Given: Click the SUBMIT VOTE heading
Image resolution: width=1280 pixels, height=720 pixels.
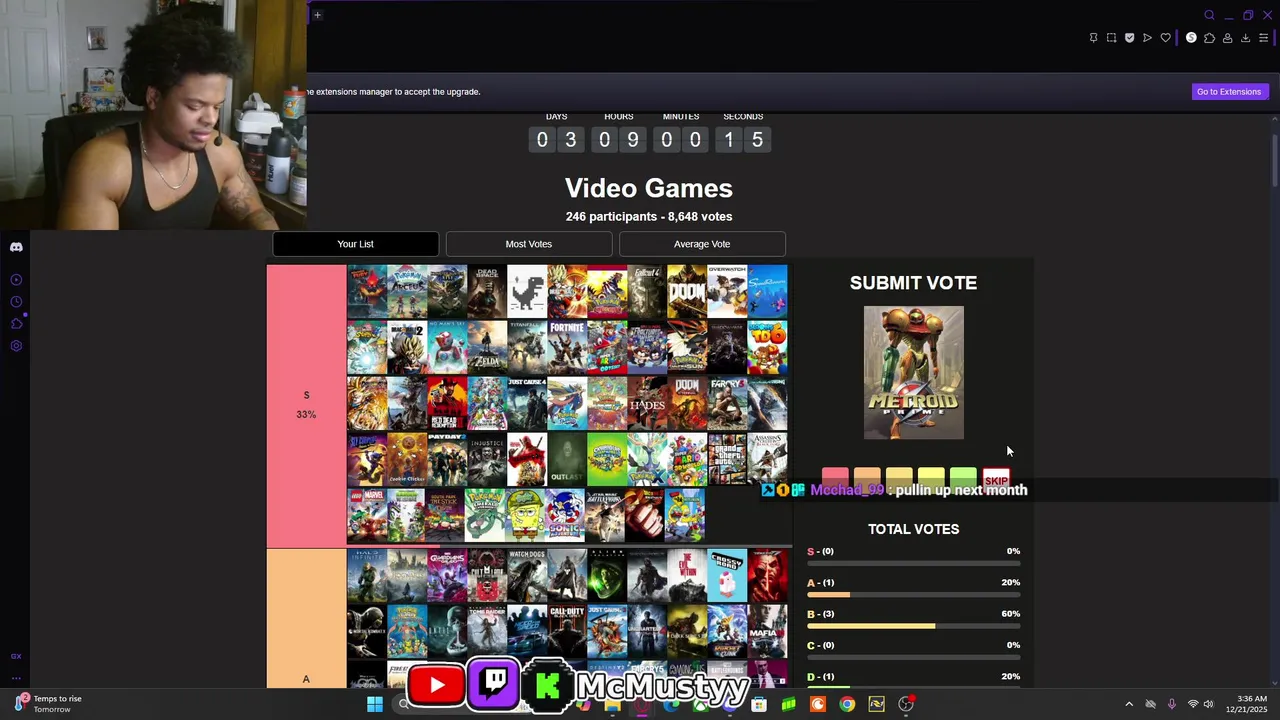Looking at the screenshot, I should coord(914,283).
